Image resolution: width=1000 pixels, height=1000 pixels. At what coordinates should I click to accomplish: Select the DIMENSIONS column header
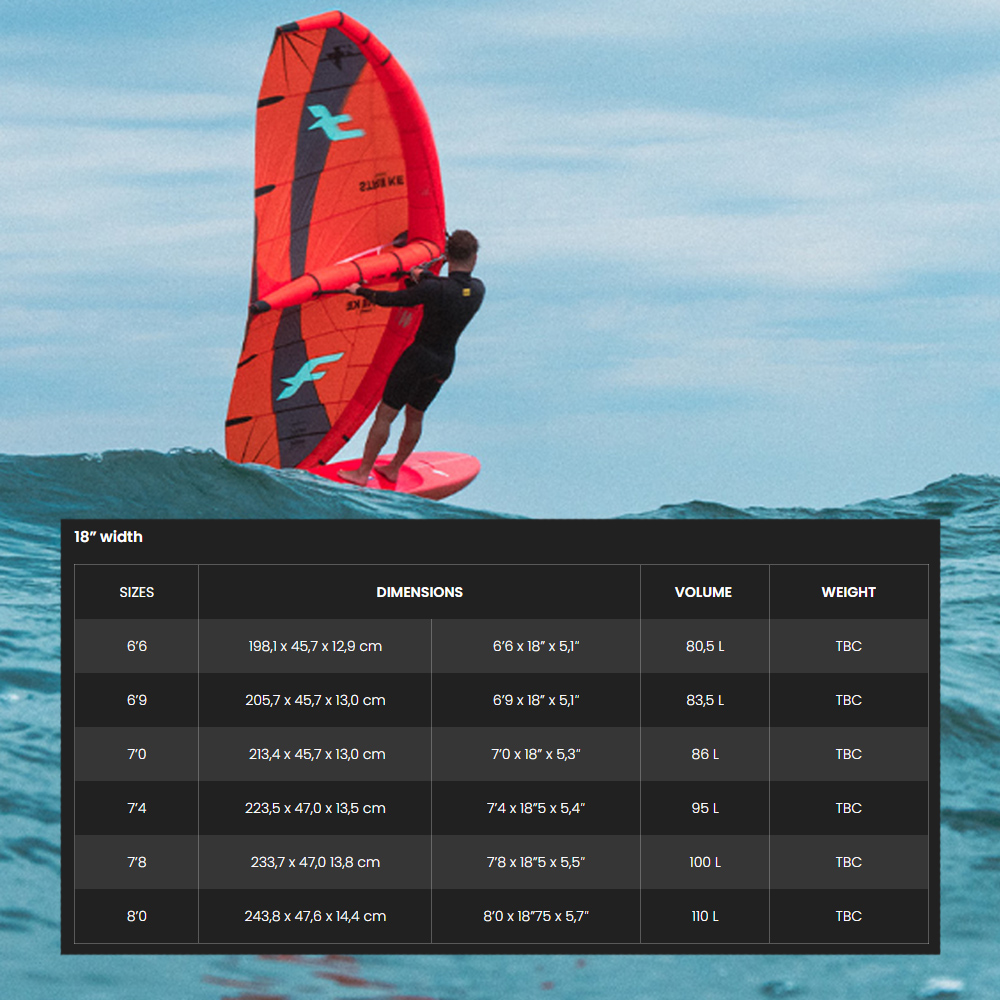click(420, 592)
